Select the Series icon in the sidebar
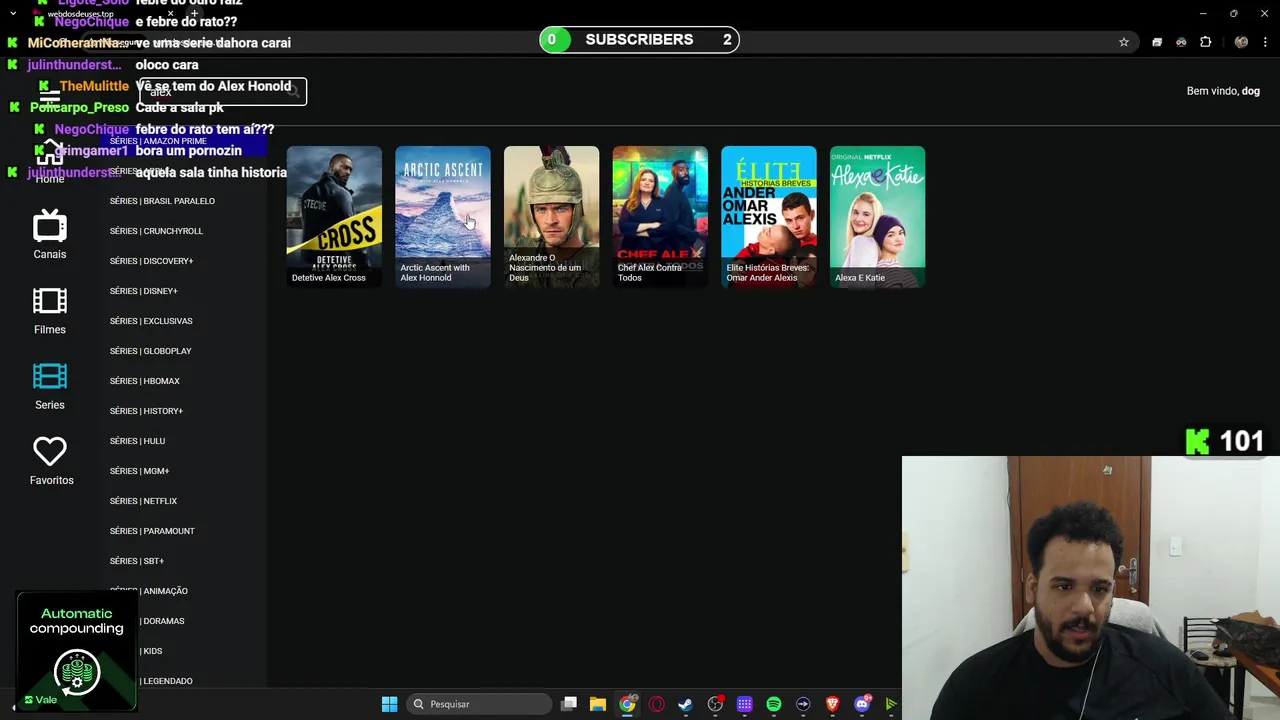The width and height of the screenshot is (1280, 720). tap(50, 376)
